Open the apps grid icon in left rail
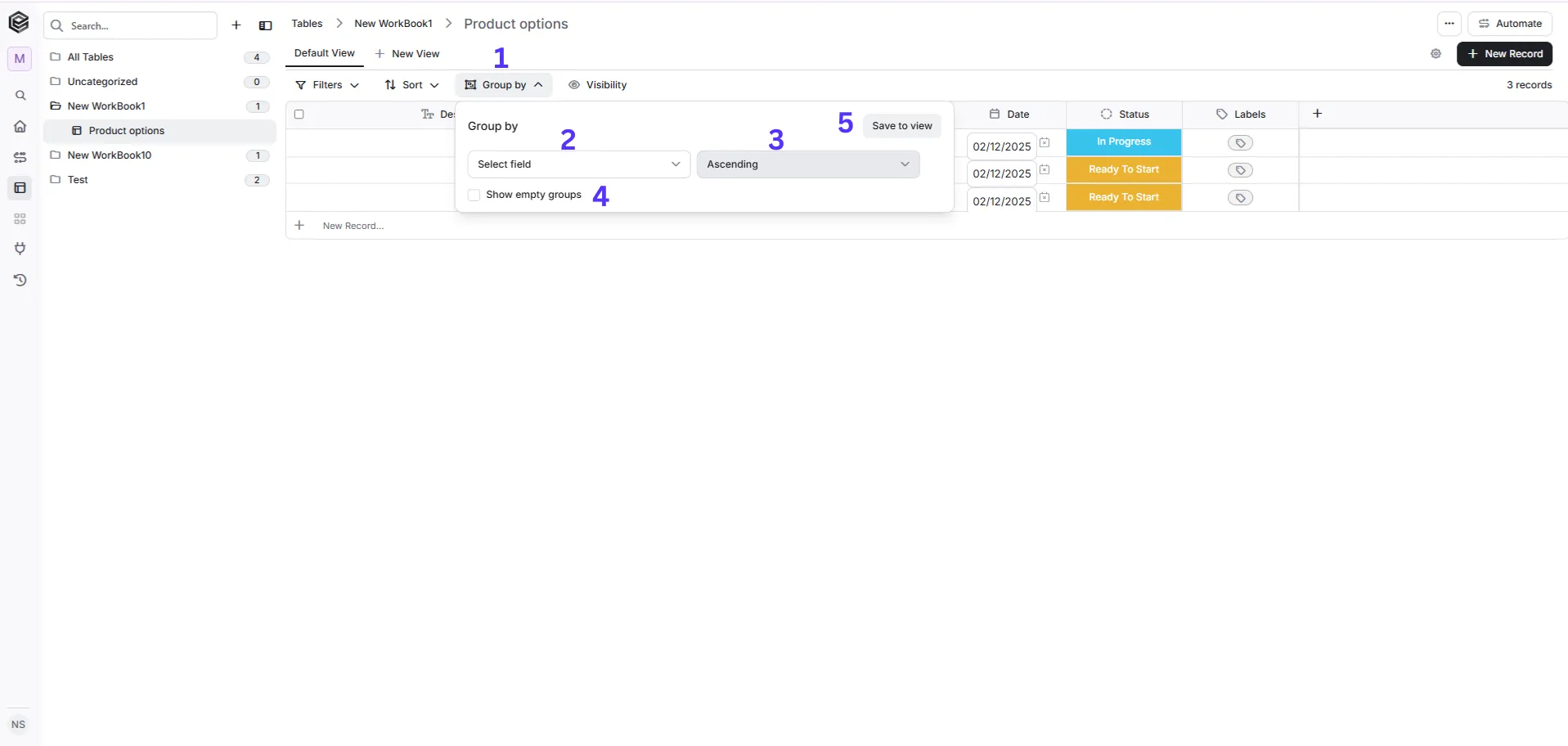 click(20, 219)
